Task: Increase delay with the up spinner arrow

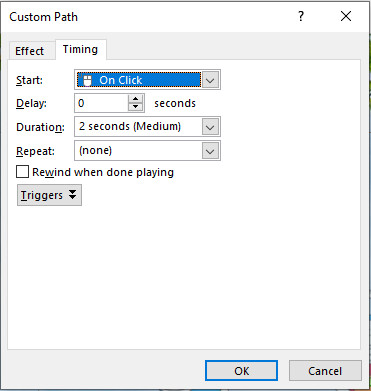Action: pos(135,99)
